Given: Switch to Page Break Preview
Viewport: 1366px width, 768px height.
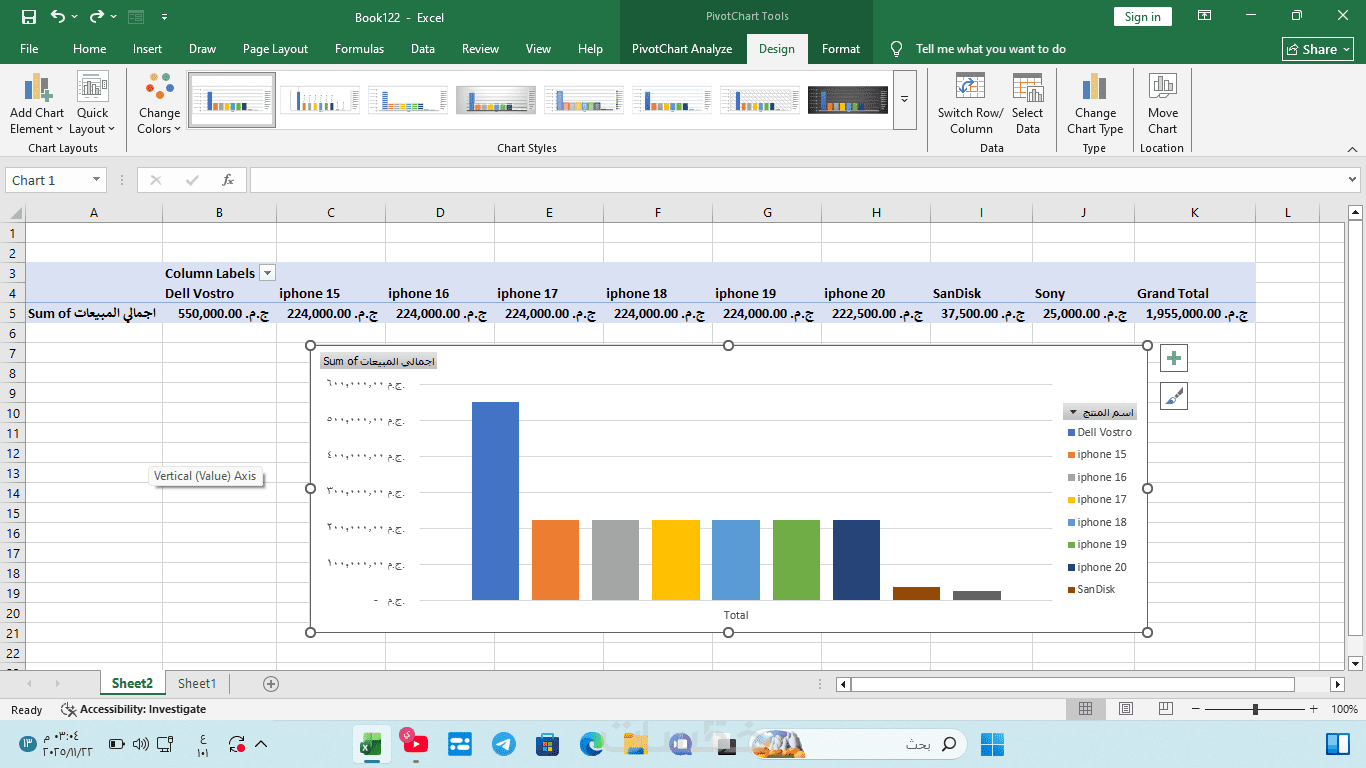Looking at the screenshot, I should click(1166, 709).
